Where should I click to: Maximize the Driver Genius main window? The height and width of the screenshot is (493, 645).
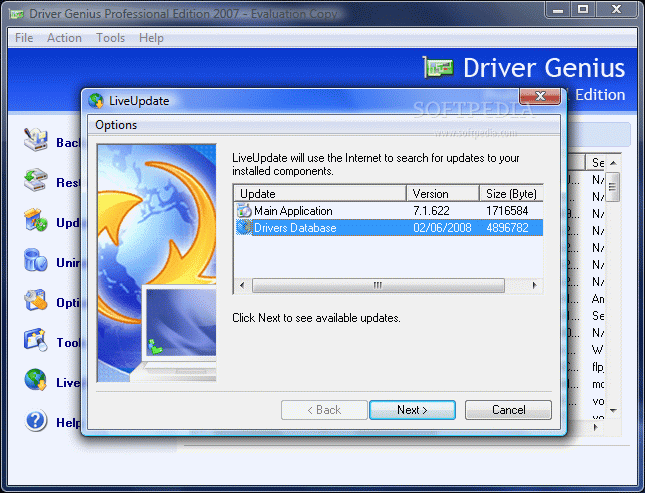[583, 9]
